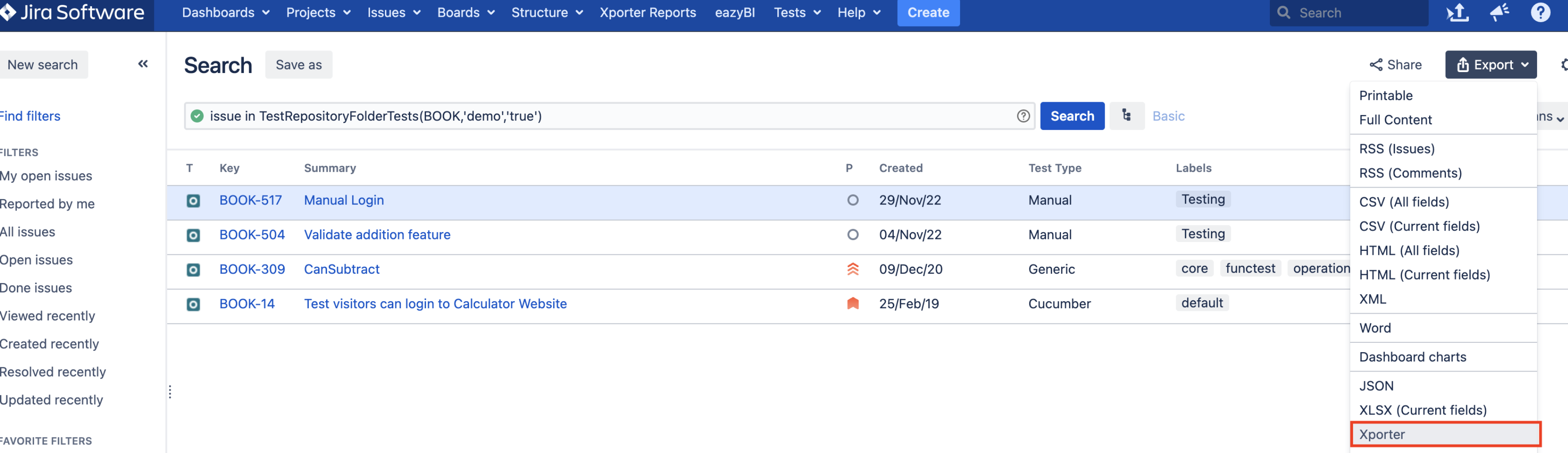Open Validate addition feature issue

[377, 235]
